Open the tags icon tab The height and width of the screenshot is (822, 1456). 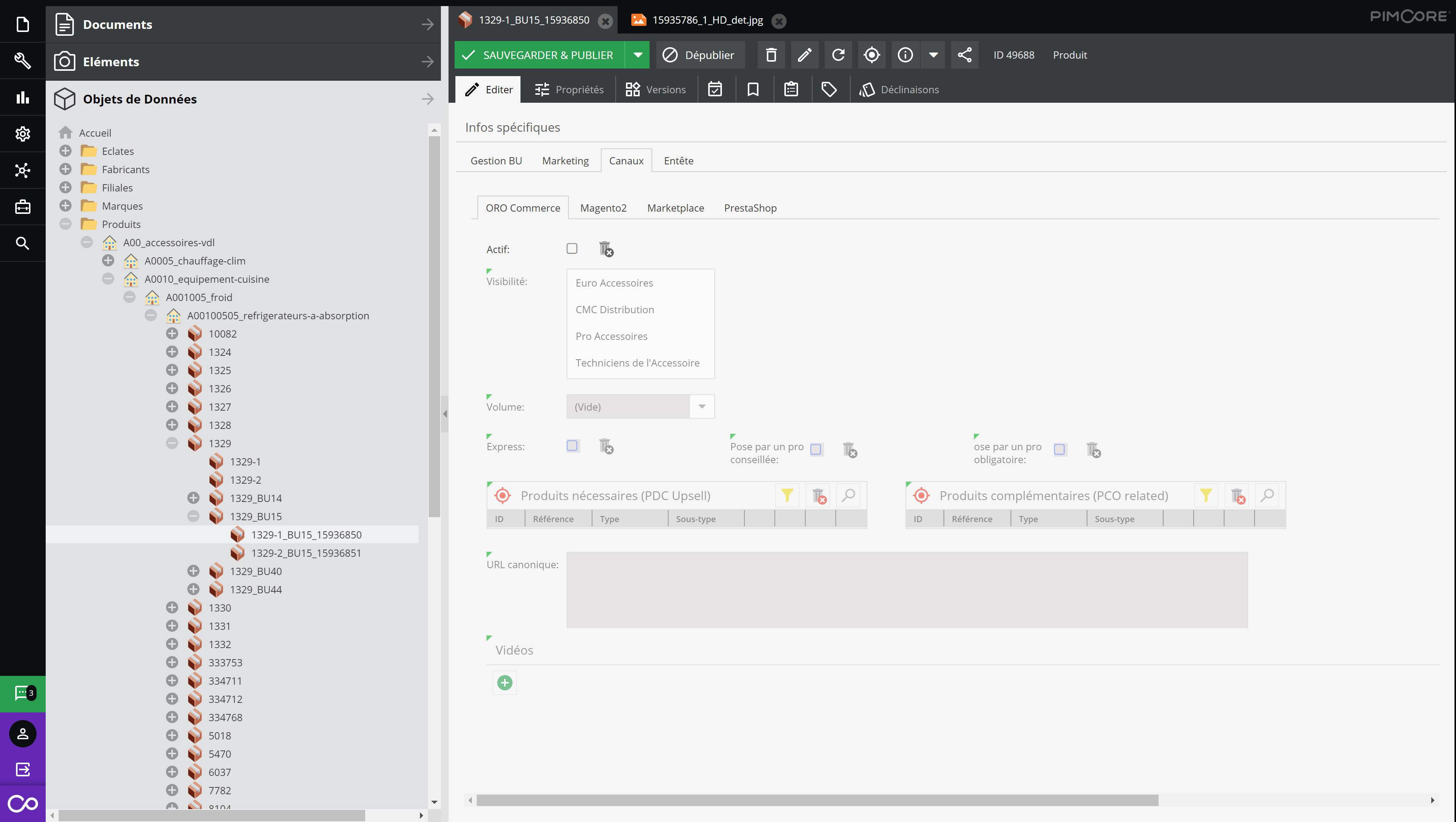(829, 89)
